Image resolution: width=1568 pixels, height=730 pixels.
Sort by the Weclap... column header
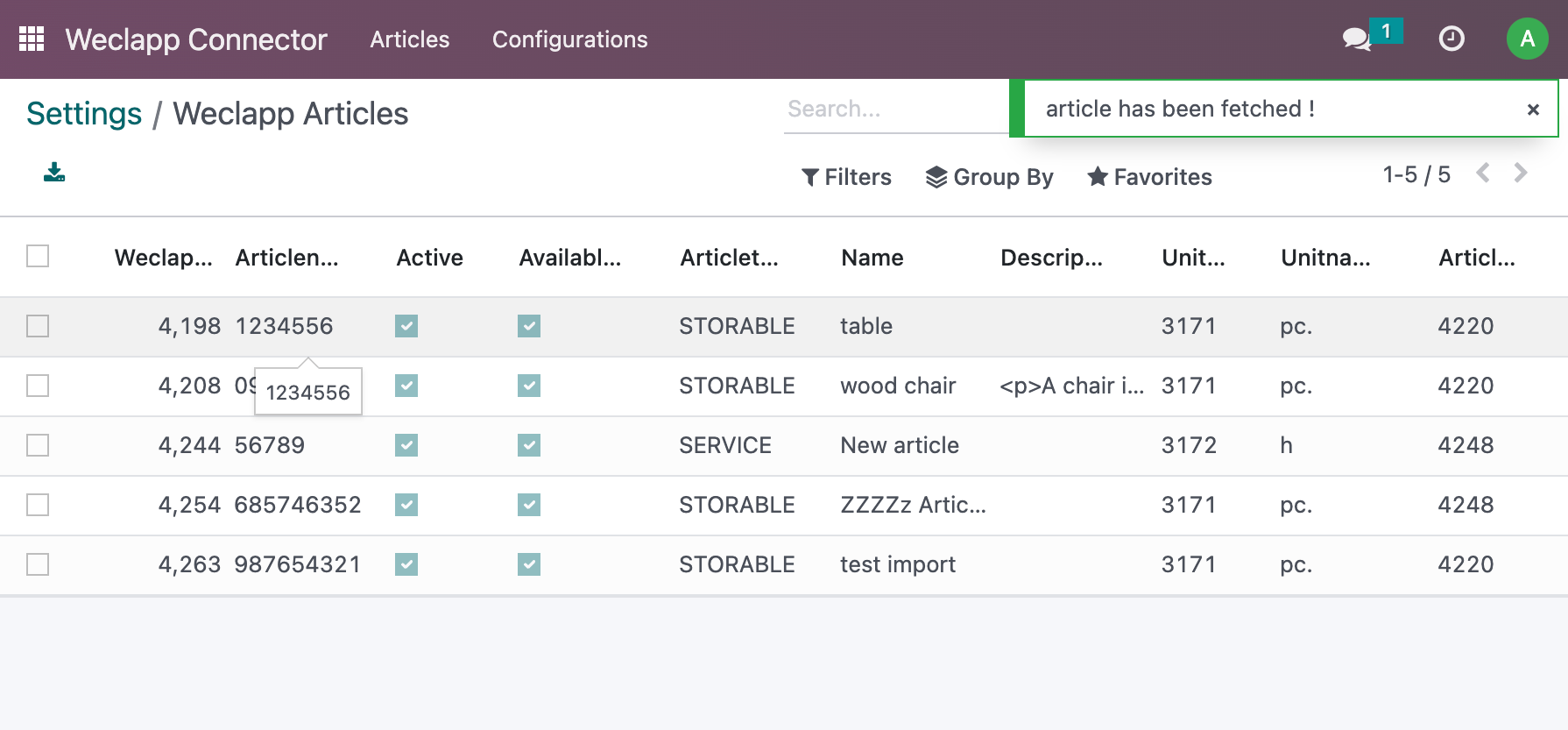tap(163, 258)
